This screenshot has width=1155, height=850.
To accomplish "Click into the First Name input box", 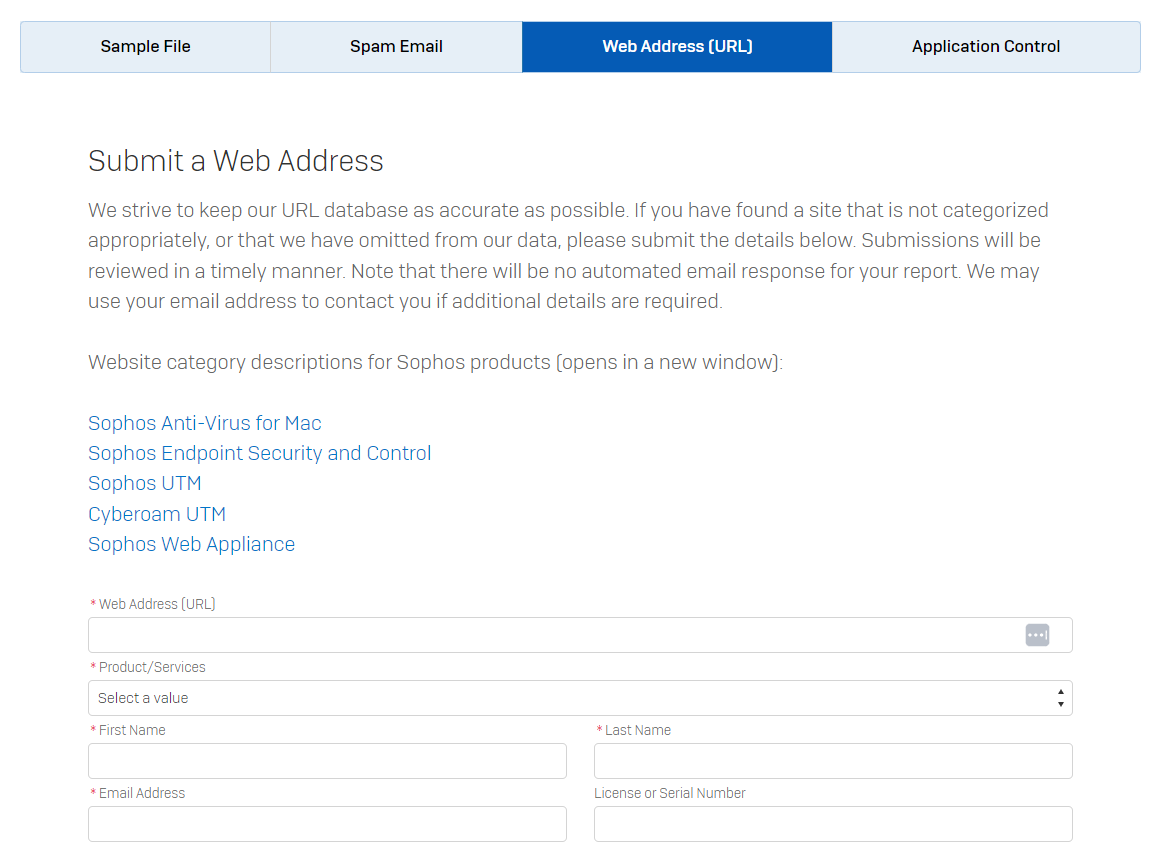I will [x=327, y=761].
